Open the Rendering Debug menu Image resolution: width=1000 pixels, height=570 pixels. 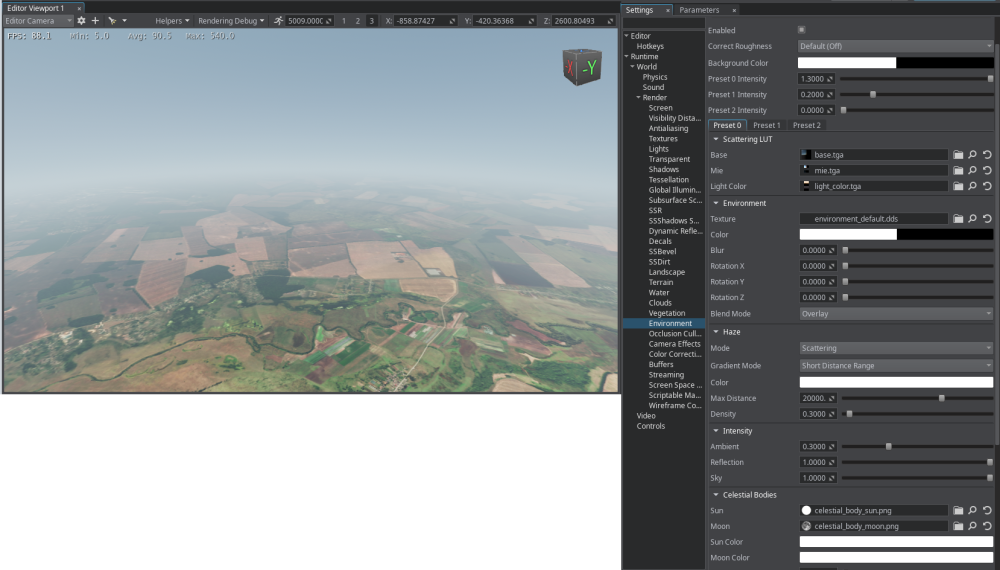pyautogui.click(x=231, y=20)
